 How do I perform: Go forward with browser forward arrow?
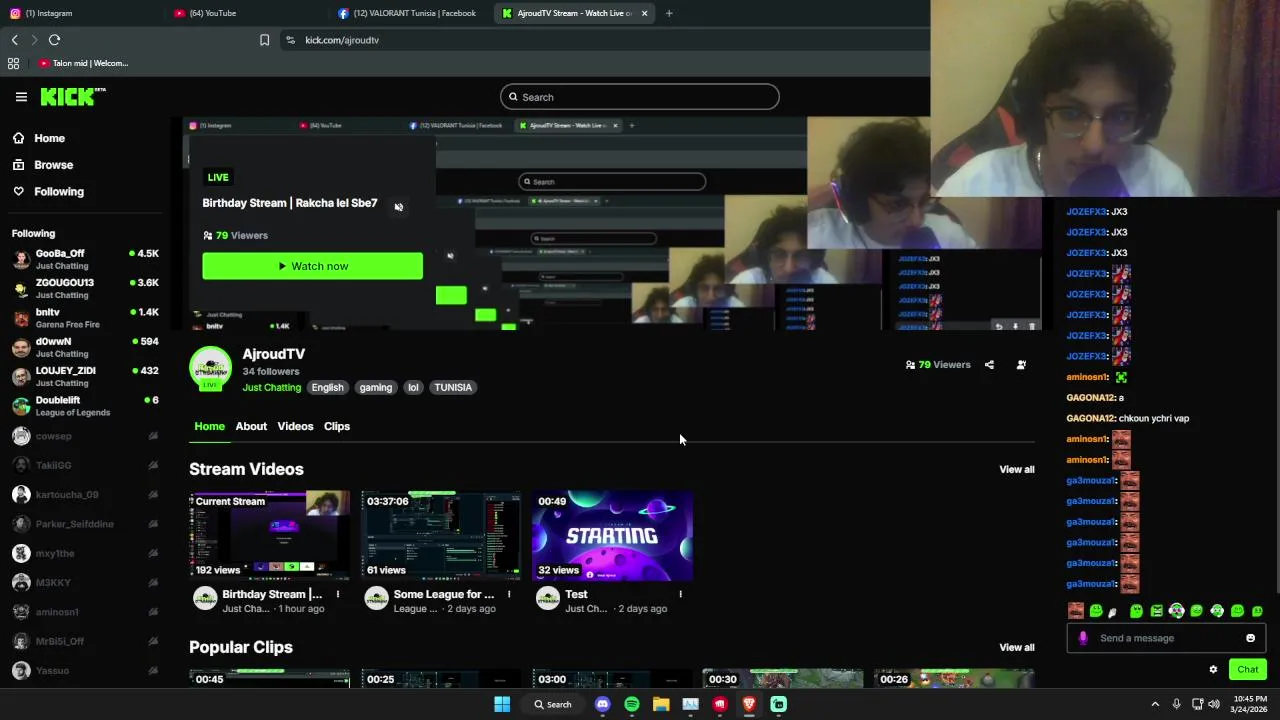point(34,40)
